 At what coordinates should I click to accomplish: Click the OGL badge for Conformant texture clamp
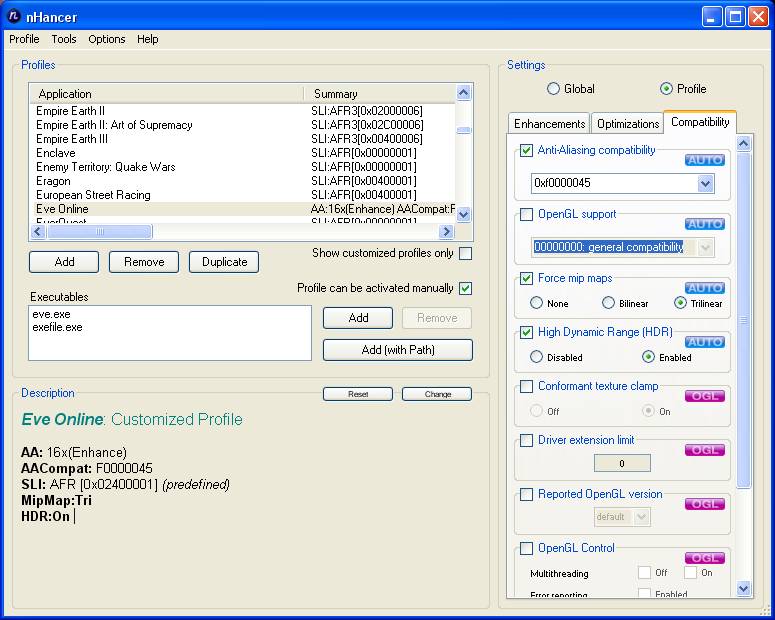point(704,396)
